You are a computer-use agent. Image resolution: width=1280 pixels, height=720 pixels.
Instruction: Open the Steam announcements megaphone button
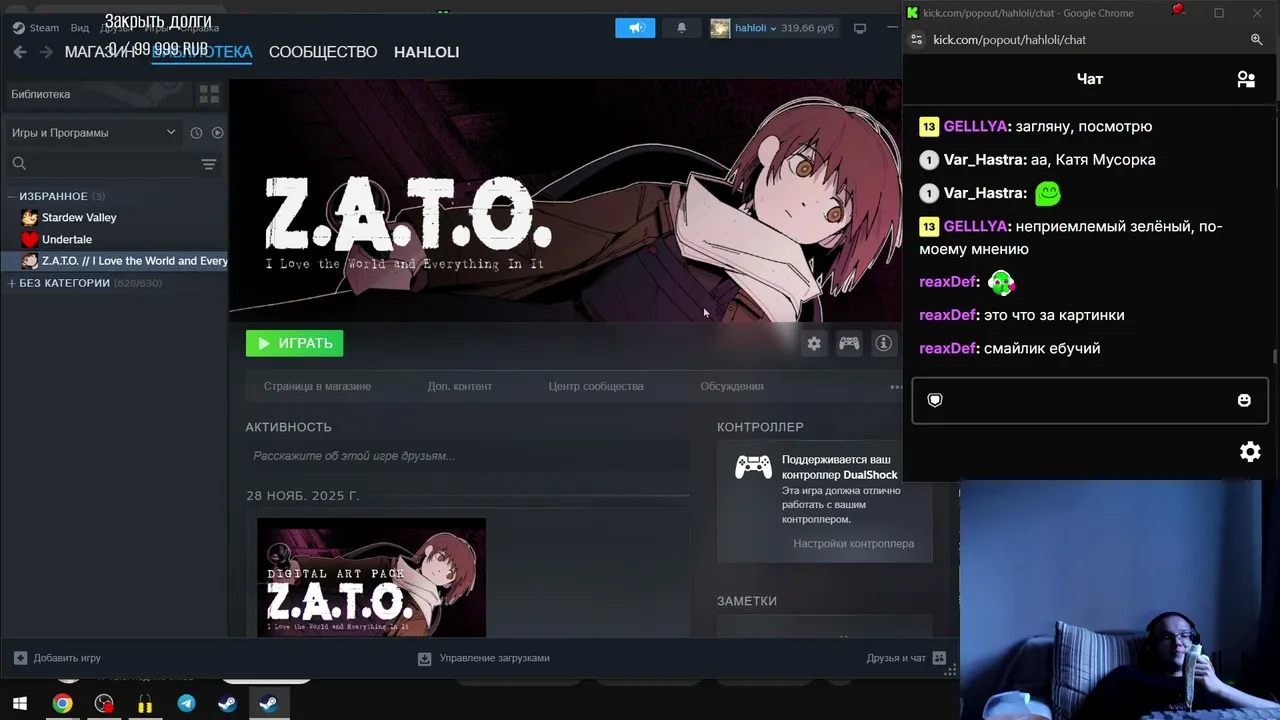click(635, 28)
